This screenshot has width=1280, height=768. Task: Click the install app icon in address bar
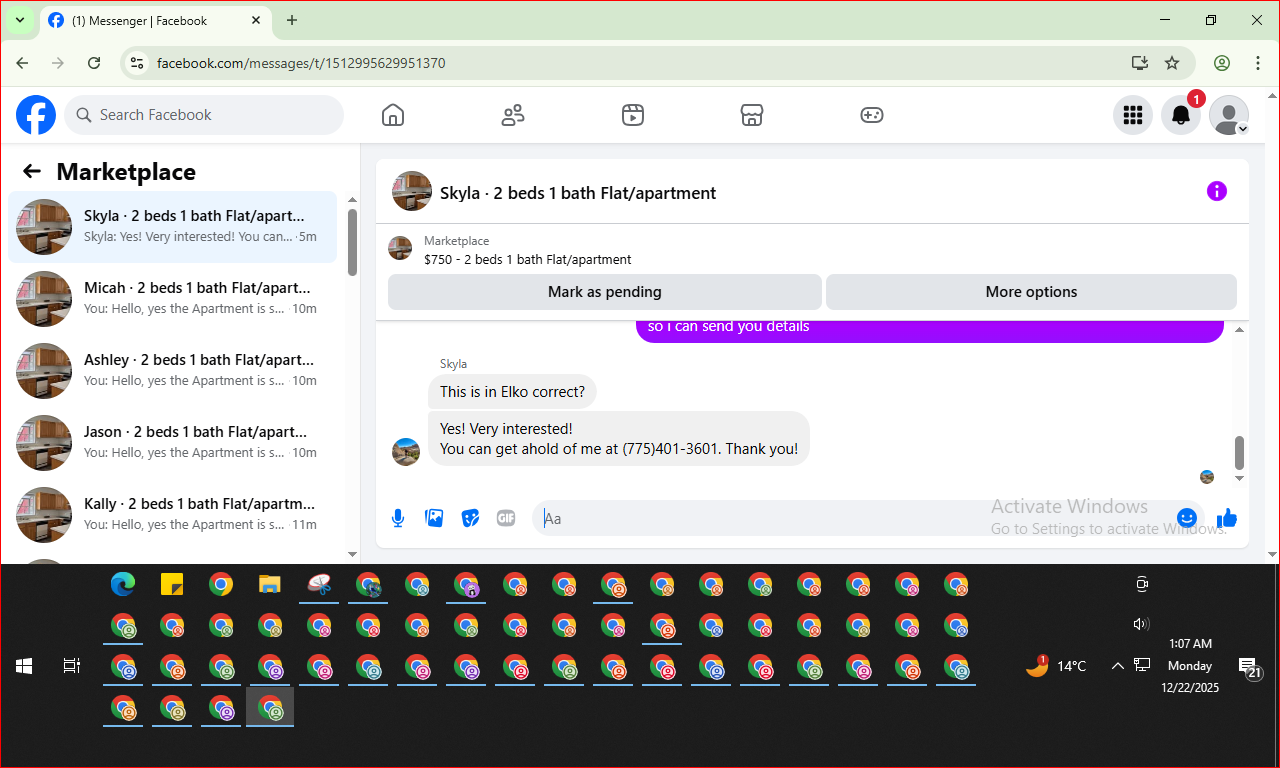point(1139,63)
